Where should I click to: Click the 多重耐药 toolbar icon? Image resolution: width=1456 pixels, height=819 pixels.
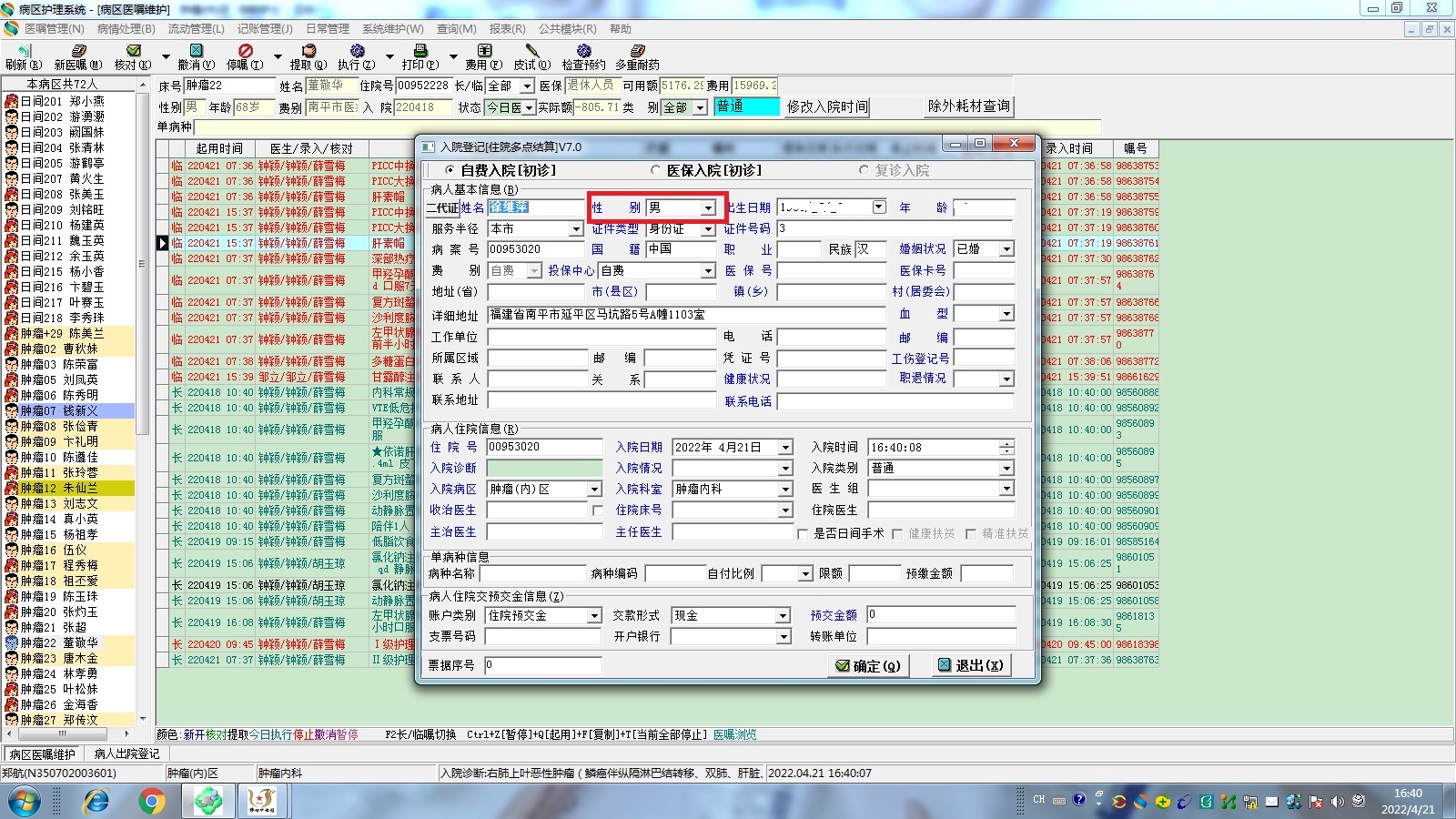pos(637,56)
